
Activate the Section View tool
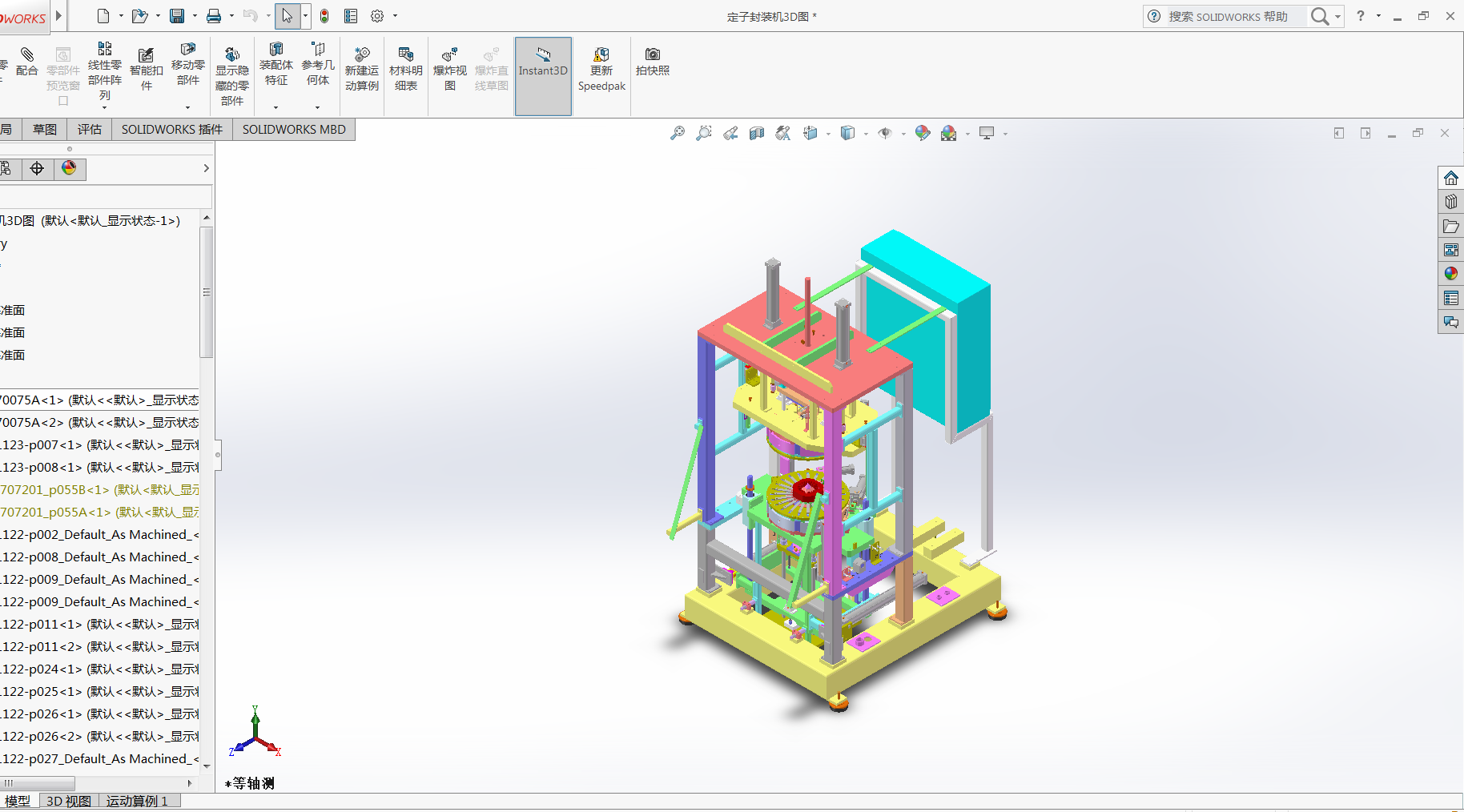point(757,133)
